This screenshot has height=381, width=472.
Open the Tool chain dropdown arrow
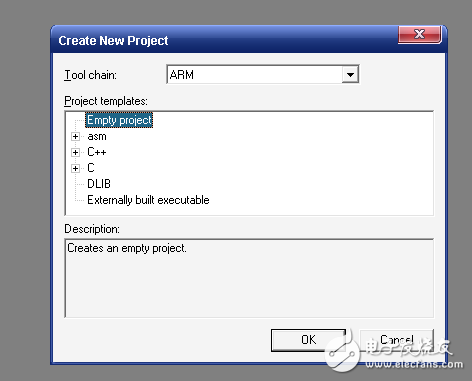coord(350,74)
